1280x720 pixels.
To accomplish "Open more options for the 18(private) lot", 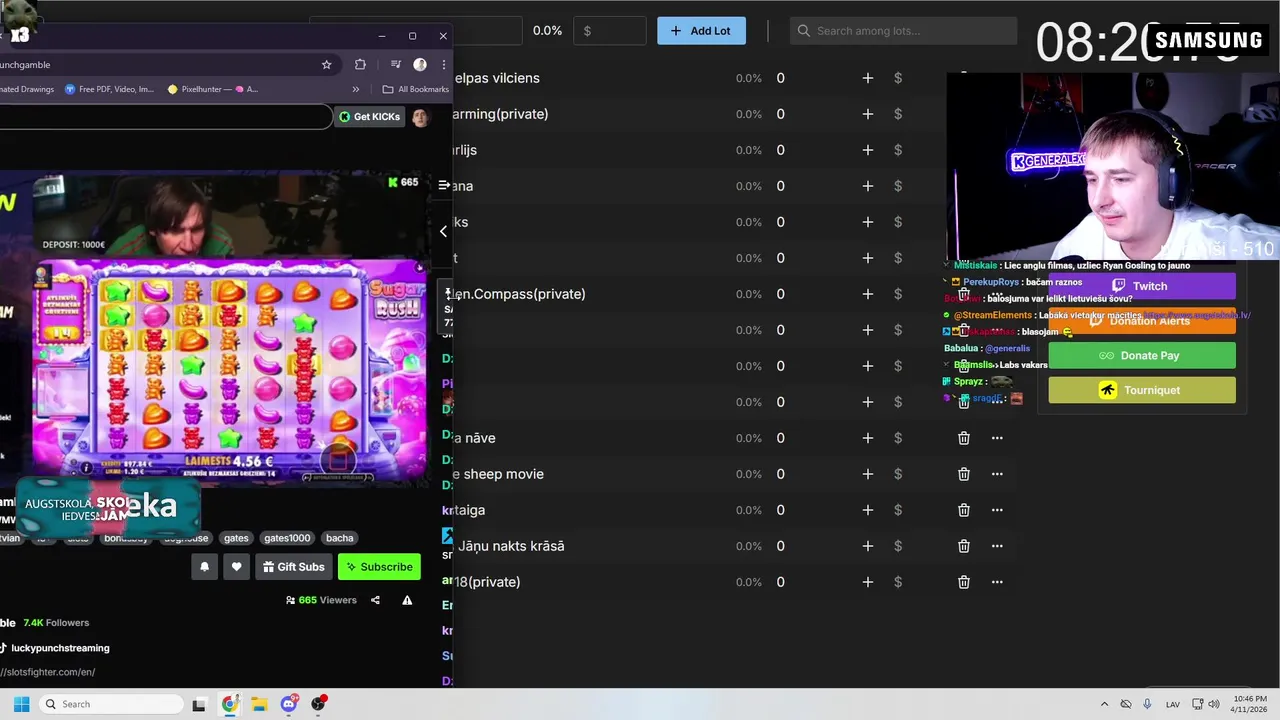I will (997, 582).
